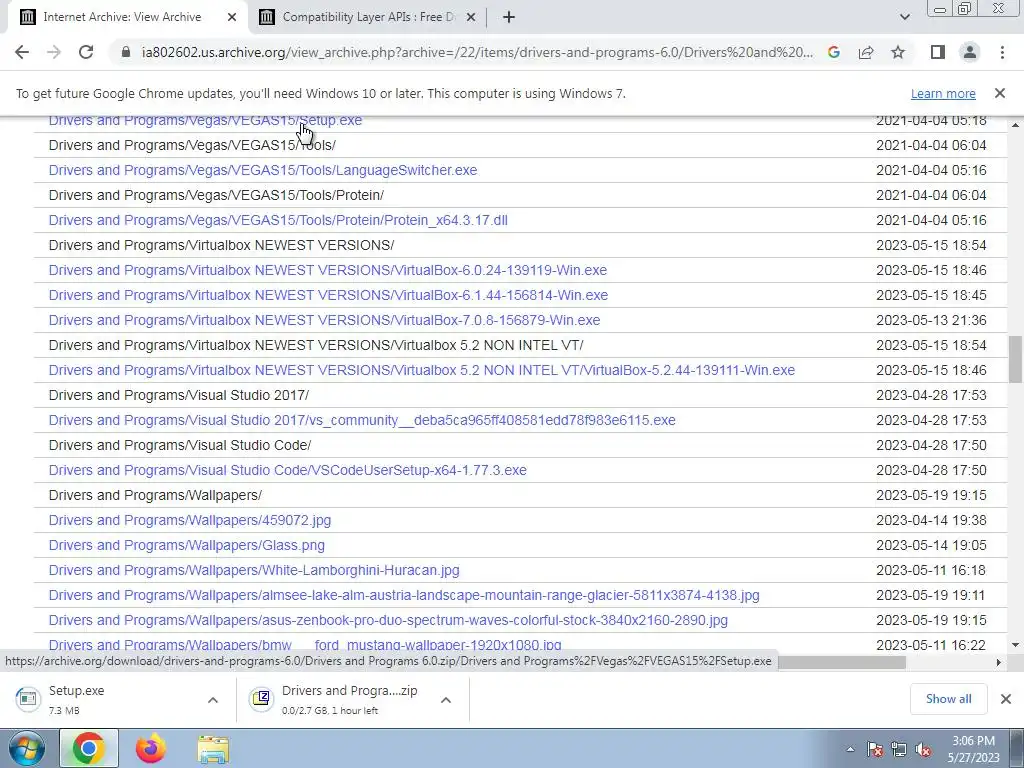
Task: Open VEGAS15 Setup.exe link
Action: tap(205, 121)
